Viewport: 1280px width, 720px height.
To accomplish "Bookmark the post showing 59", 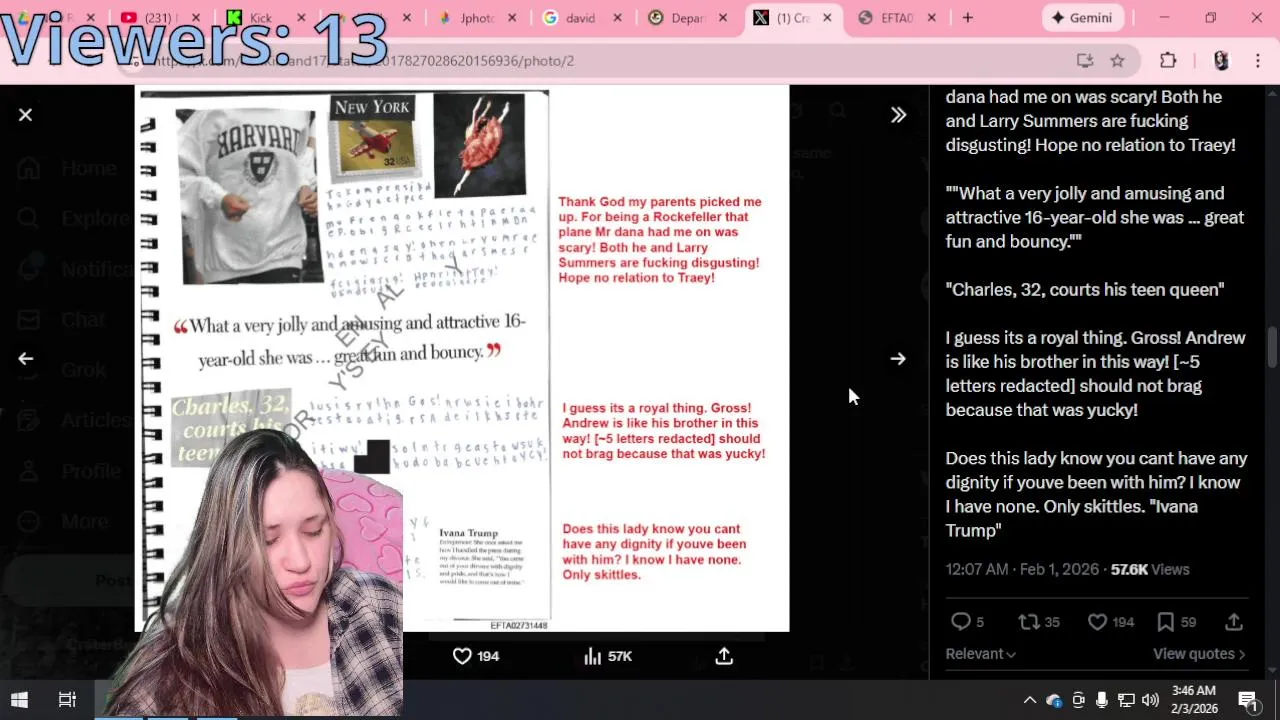I will (x=1176, y=622).
